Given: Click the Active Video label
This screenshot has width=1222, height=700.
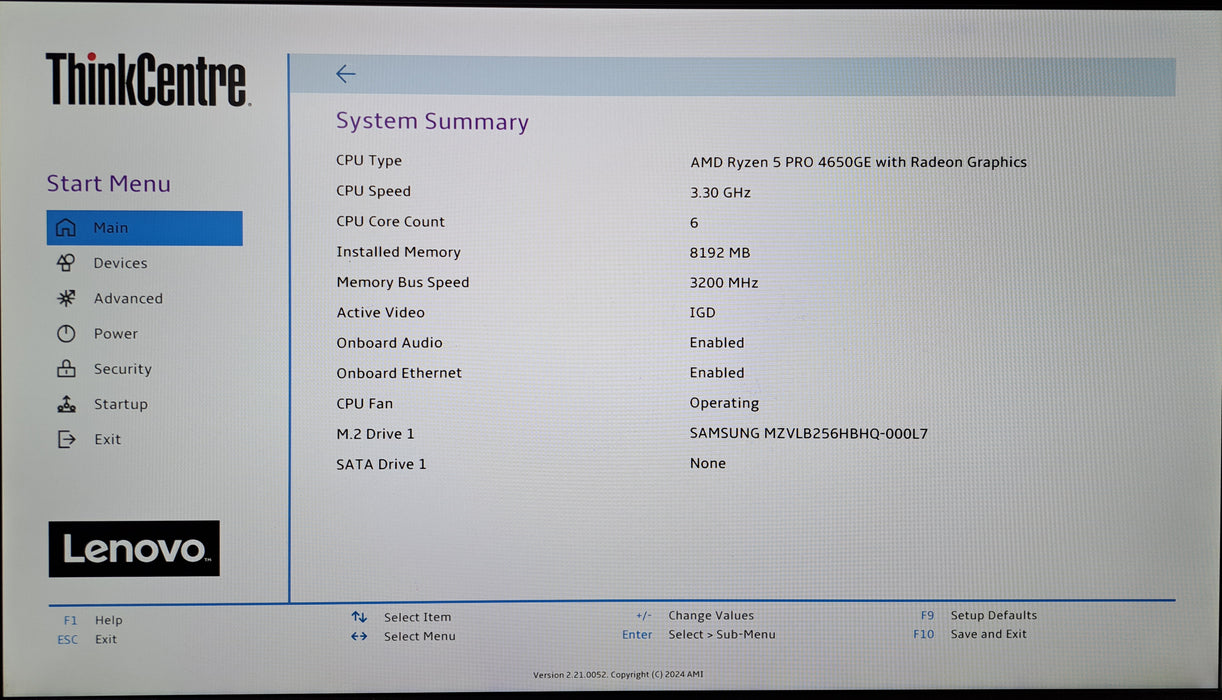Looking at the screenshot, I should pos(381,312).
